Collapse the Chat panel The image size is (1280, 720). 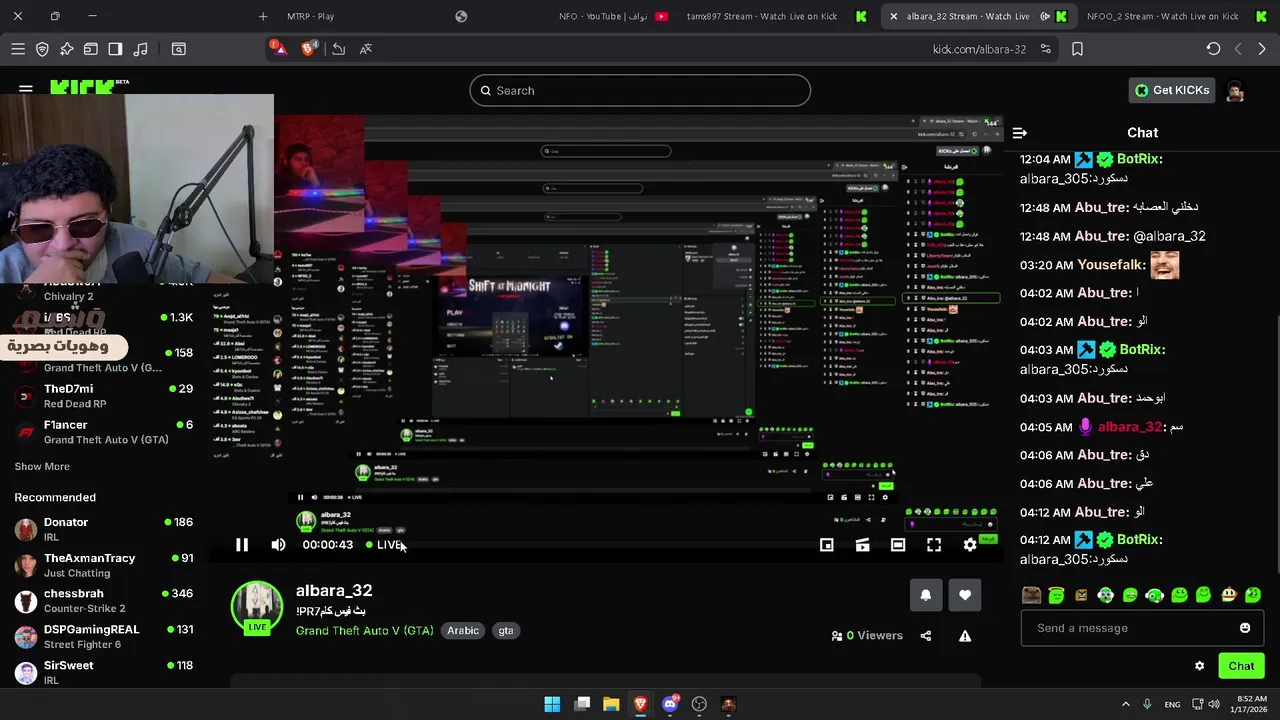point(1020,133)
